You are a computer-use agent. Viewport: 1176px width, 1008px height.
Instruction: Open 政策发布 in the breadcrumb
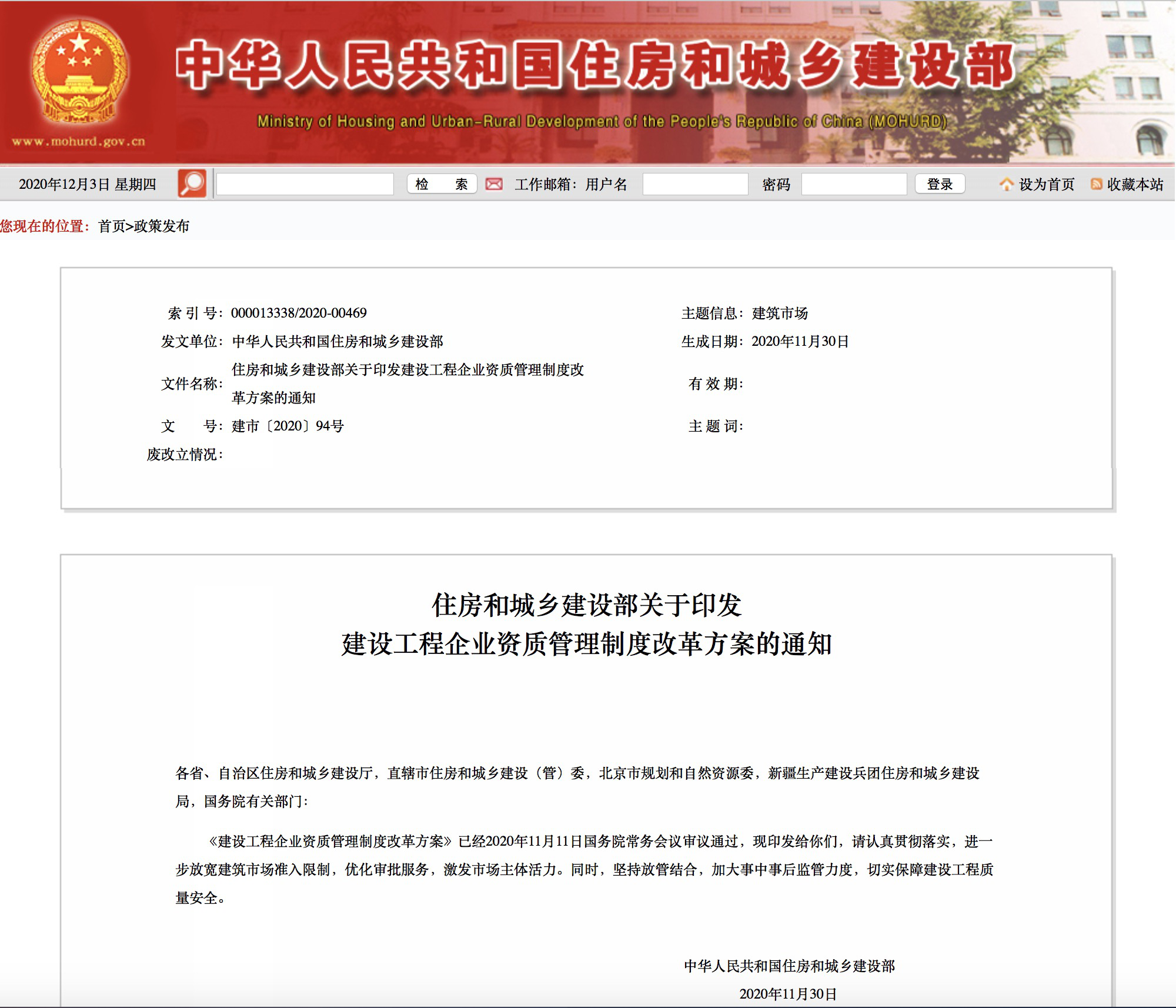162,226
